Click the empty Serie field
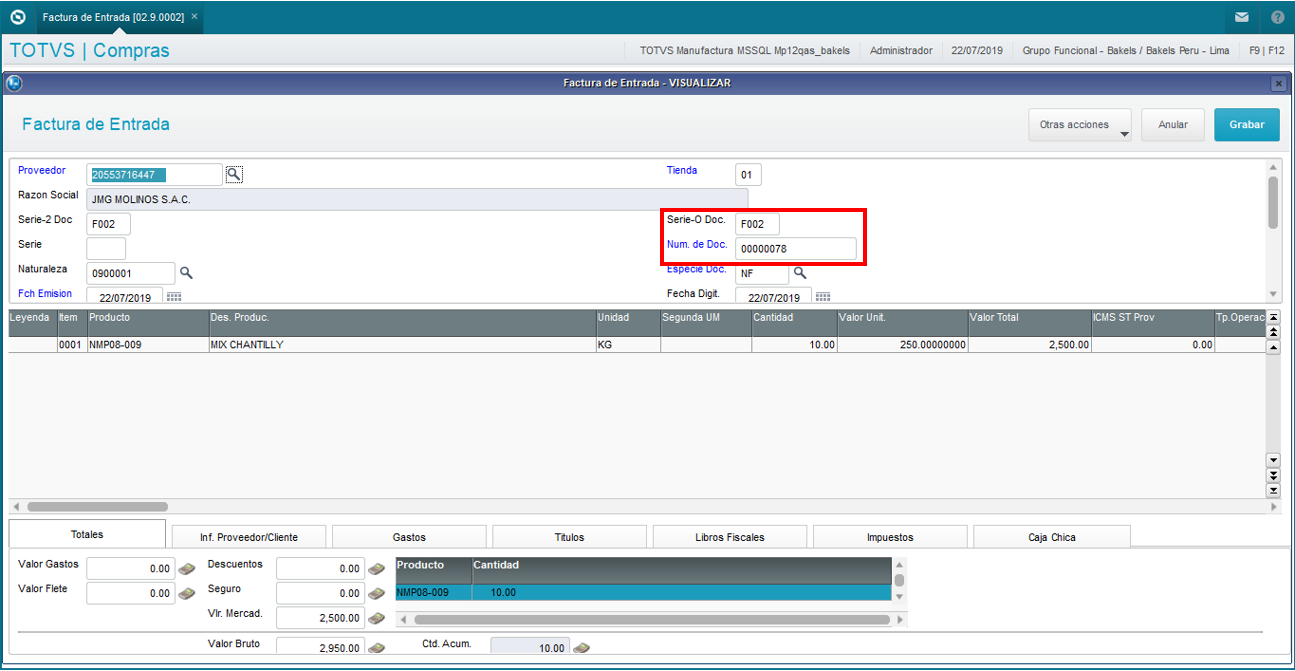The width and height of the screenshot is (1295, 671). (x=106, y=248)
